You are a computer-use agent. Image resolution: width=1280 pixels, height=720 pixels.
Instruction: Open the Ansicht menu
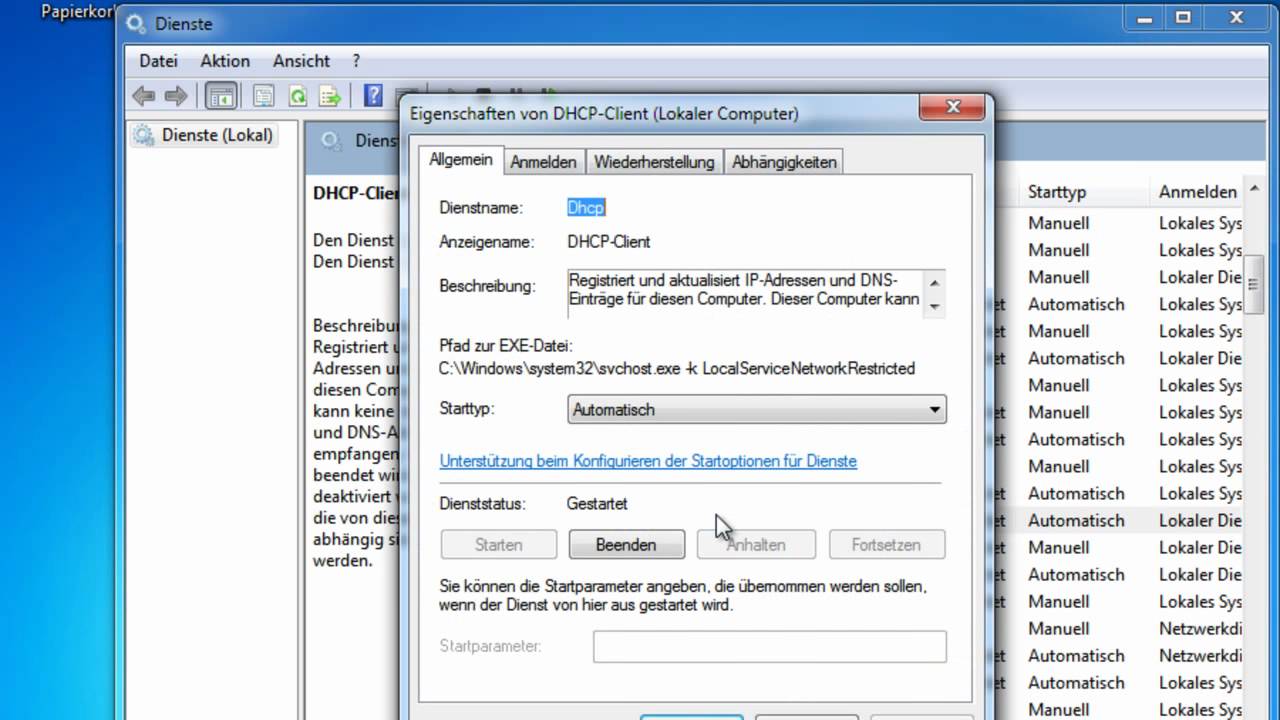click(x=301, y=61)
